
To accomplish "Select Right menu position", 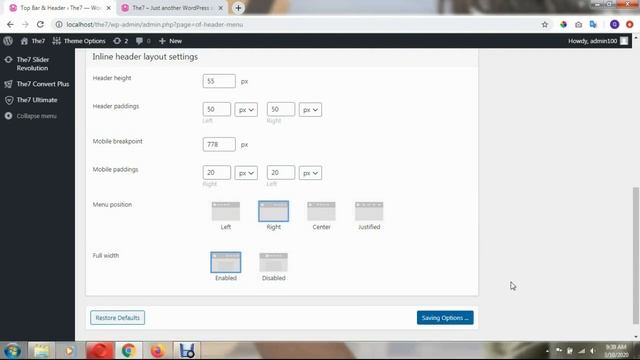I will click(273, 211).
